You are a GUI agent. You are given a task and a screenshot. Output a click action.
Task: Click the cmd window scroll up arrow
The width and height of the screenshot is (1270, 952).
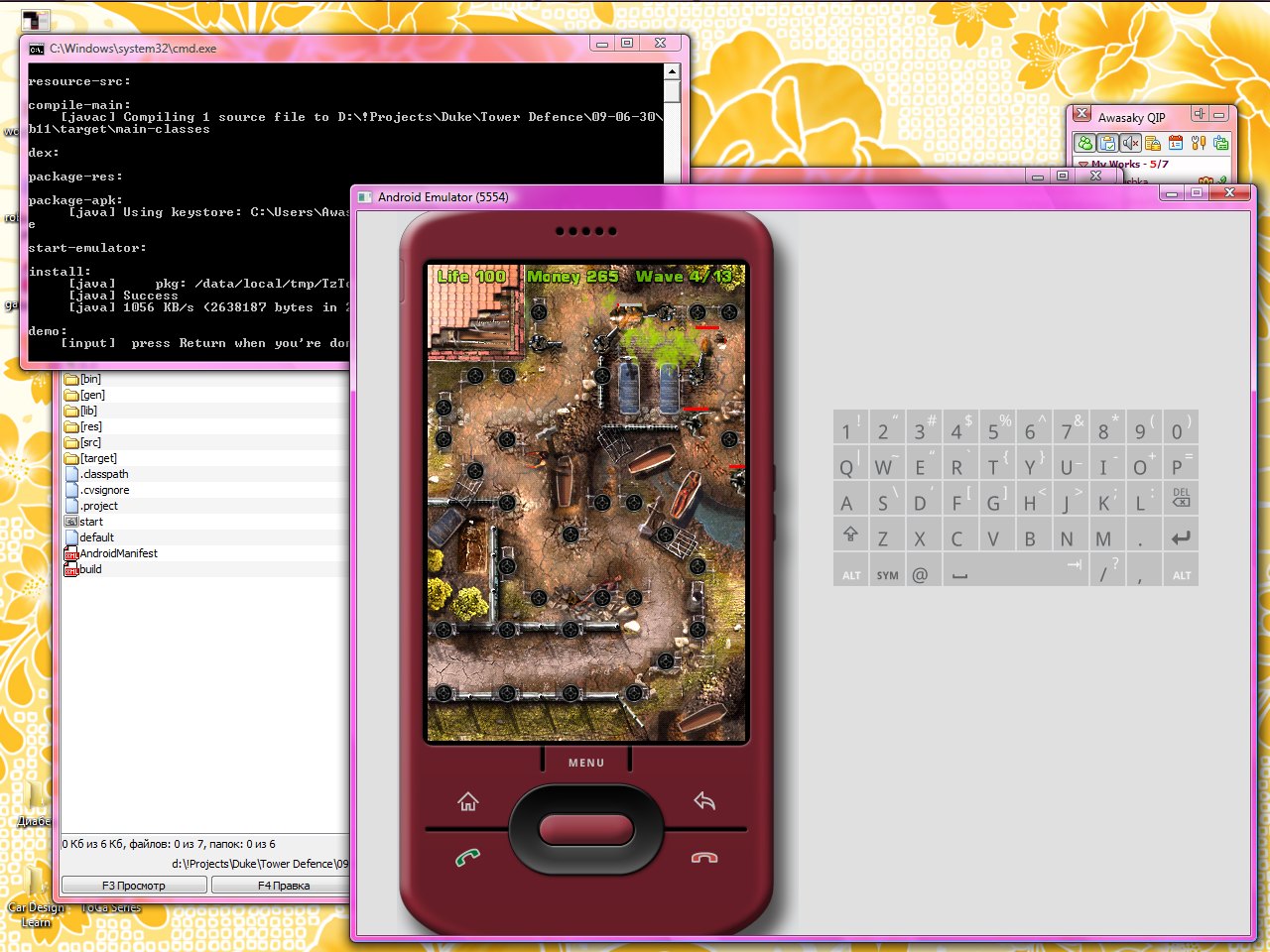pyautogui.click(x=672, y=71)
